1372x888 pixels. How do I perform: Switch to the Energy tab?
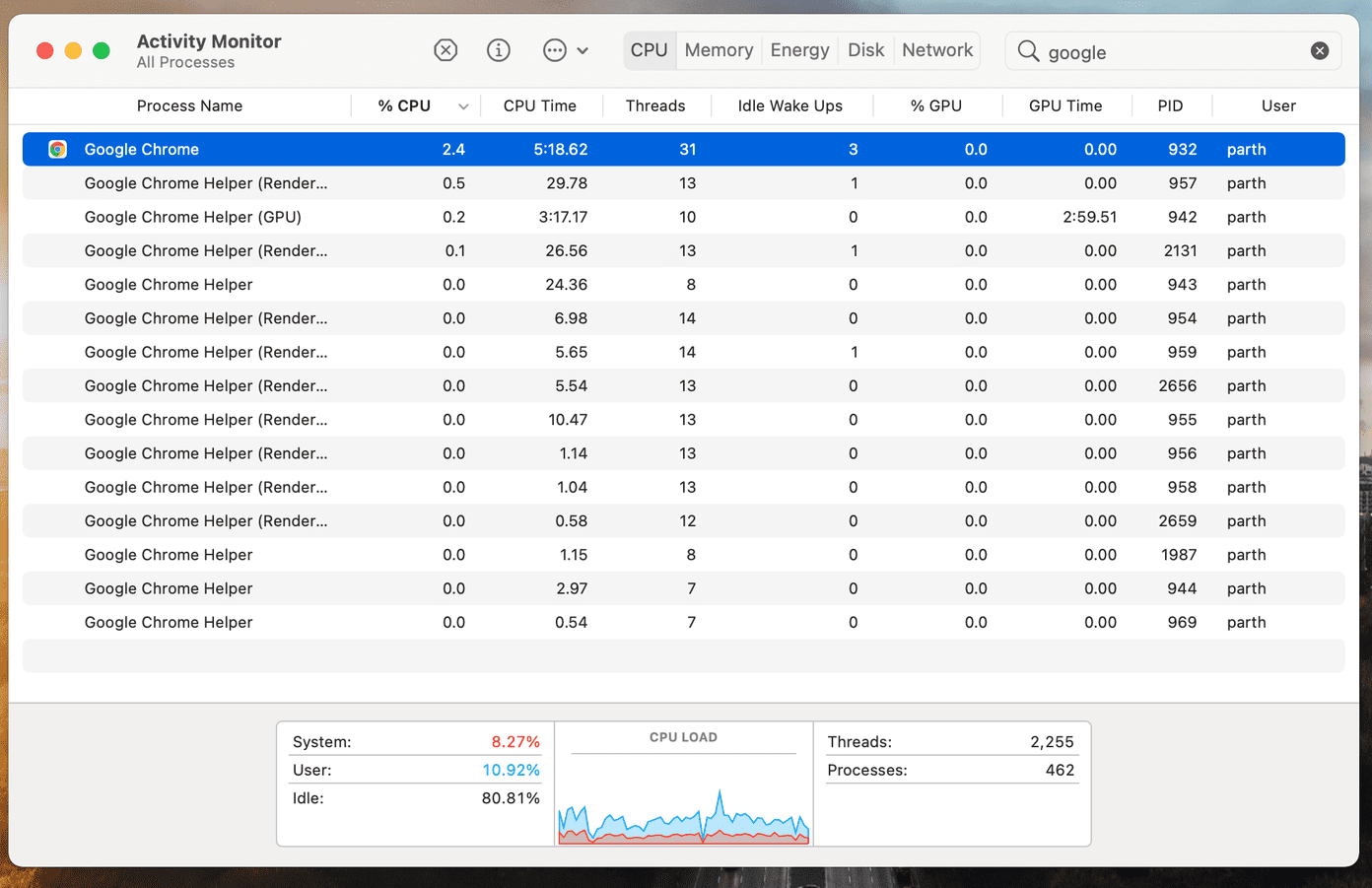(799, 50)
